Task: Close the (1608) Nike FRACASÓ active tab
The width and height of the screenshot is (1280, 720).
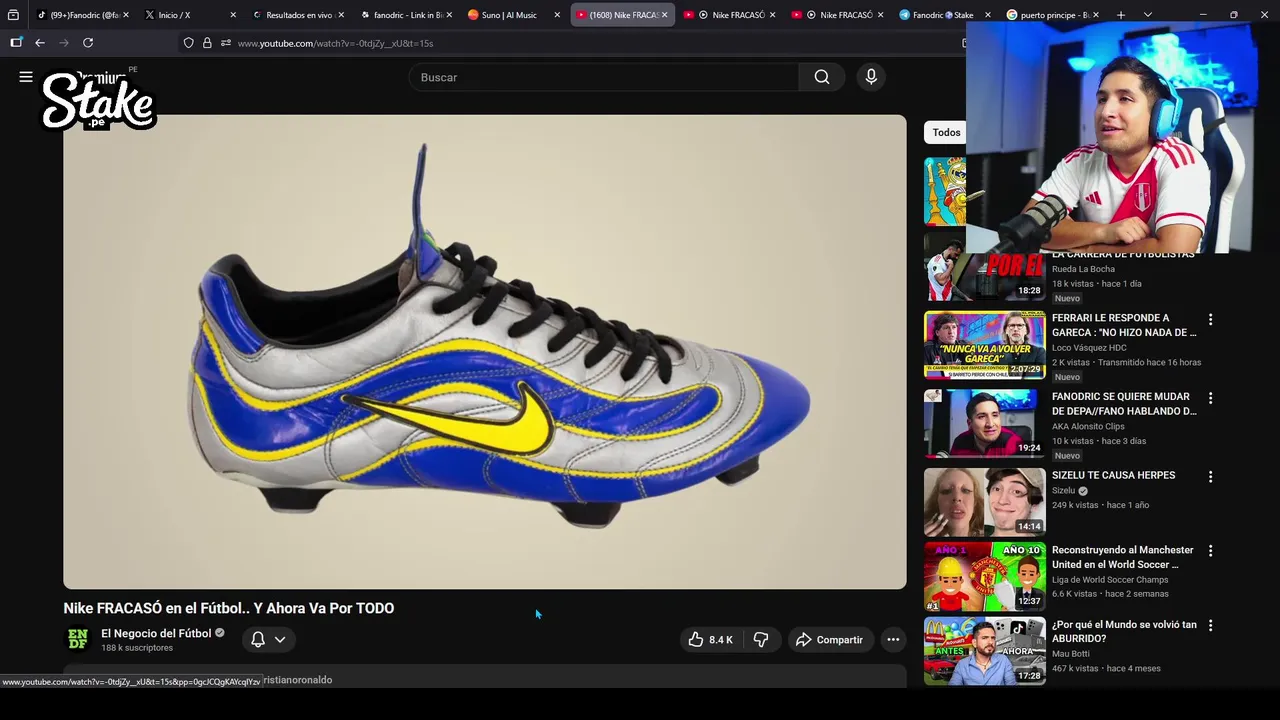Action: [x=664, y=15]
